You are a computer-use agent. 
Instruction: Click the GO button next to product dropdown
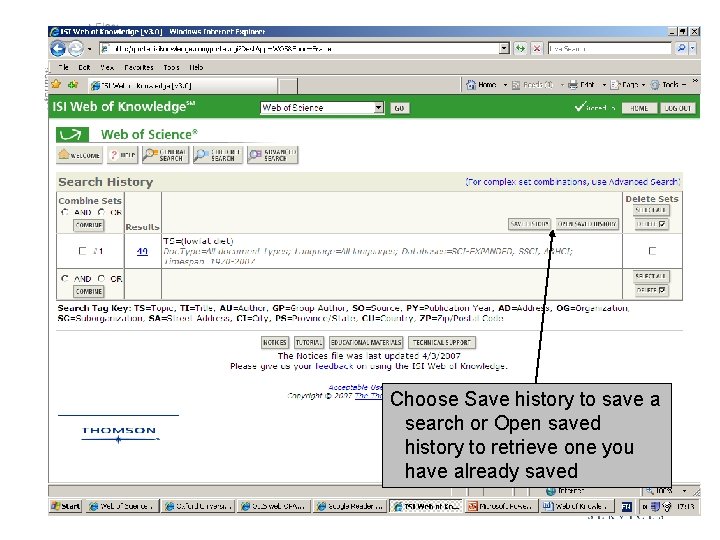399,108
